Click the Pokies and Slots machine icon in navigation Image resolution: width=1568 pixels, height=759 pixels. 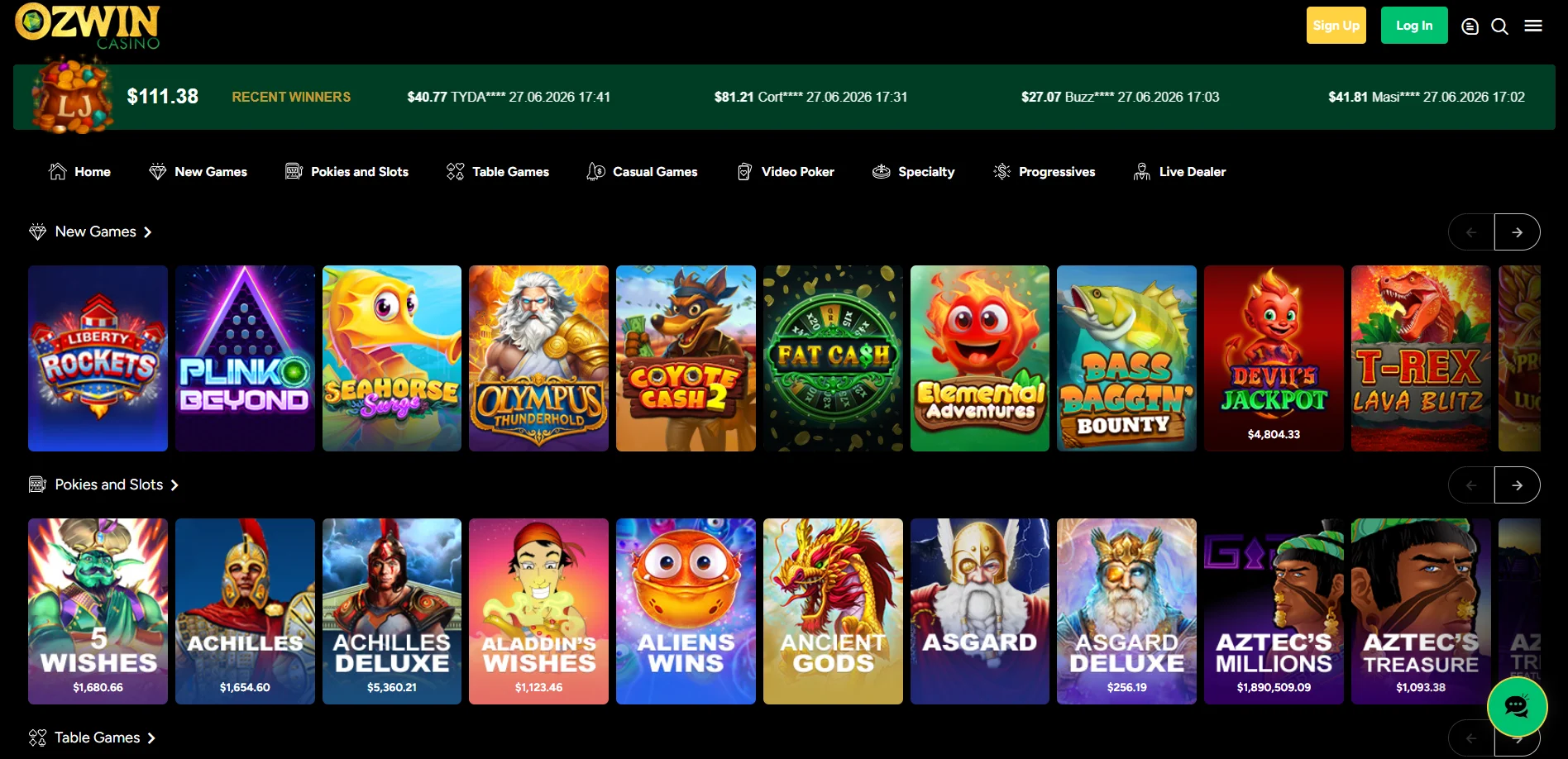(x=294, y=171)
